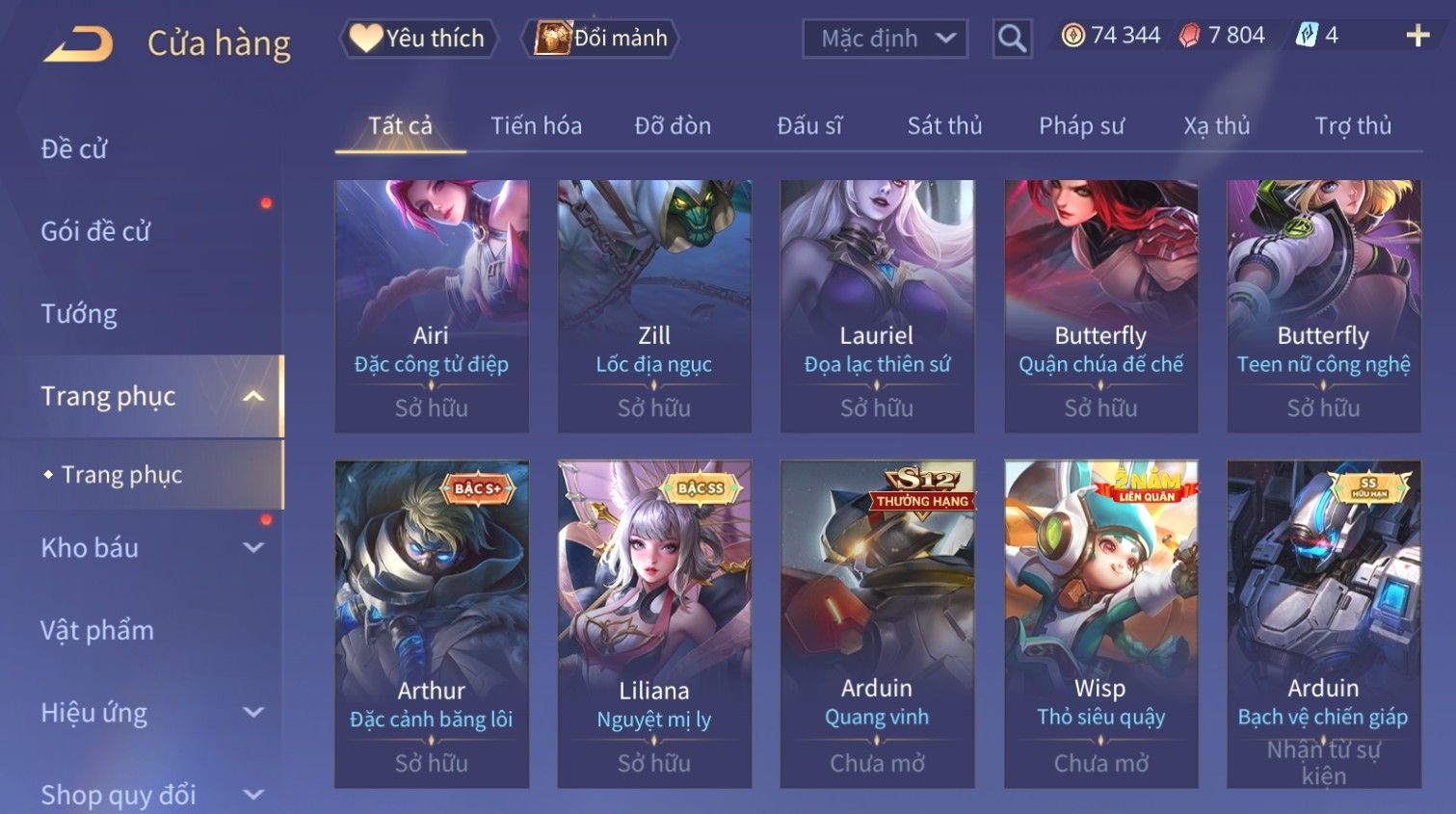Click the red ruby currency icon
The height and width of the screenshot is (814, 1456).
1190,36
